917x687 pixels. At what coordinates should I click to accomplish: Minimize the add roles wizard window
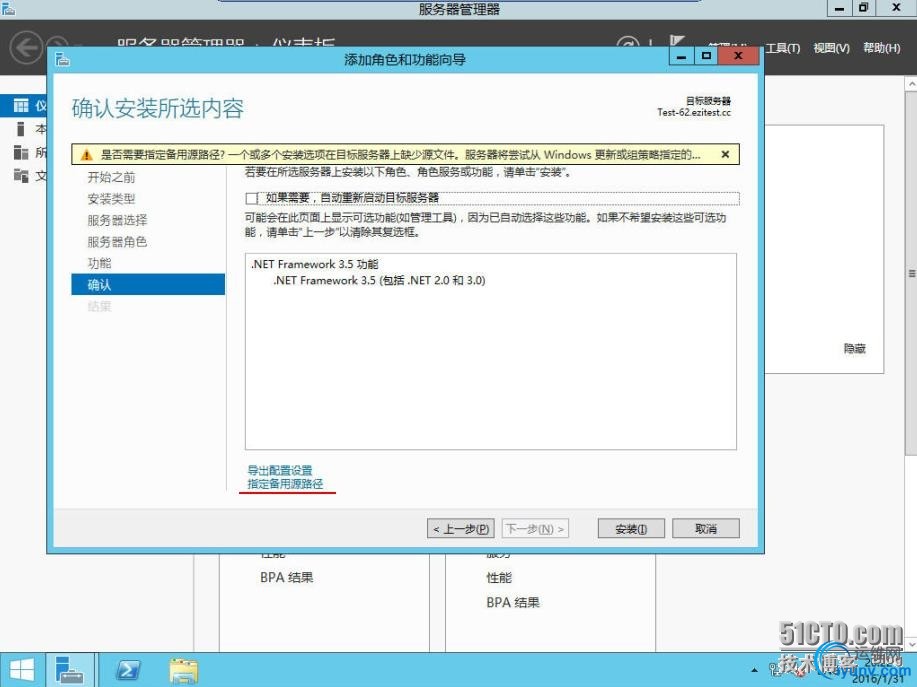681,57
